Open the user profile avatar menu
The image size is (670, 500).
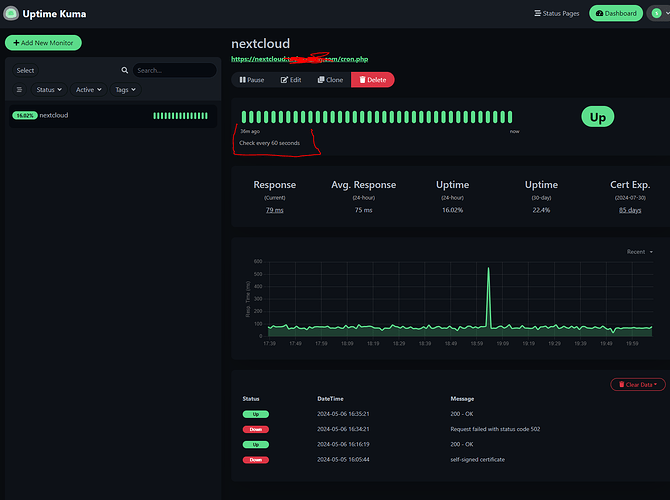(657, 14)
